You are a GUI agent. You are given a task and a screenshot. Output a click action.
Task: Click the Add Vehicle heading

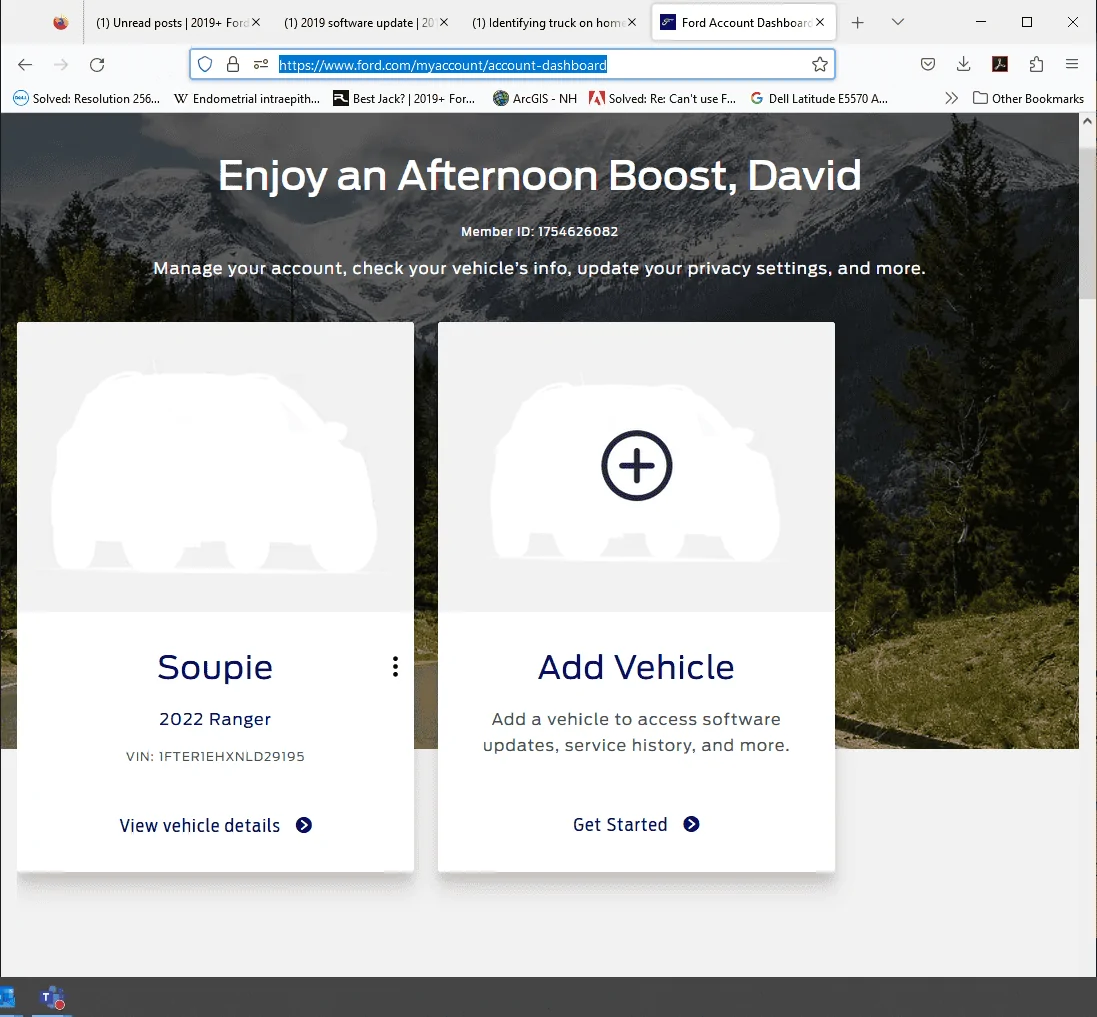click(636, 667)
